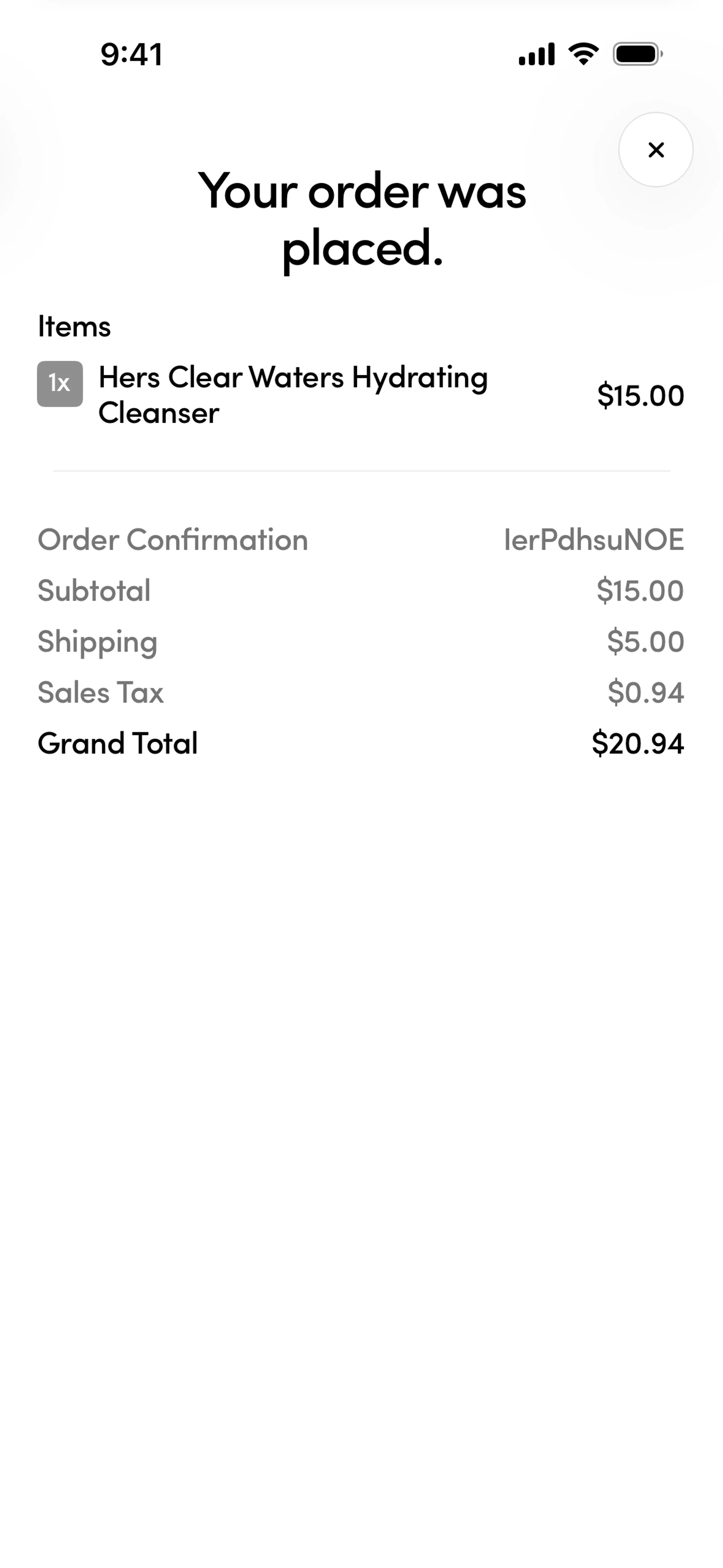This screenshot has width=723, height=1568.
Task: Tap the Sales Tax label
Action: 101,693
